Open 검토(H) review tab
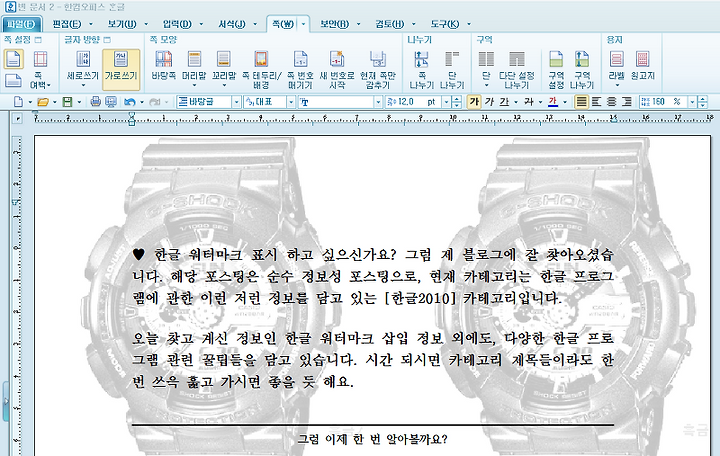 tap(390, 24)
